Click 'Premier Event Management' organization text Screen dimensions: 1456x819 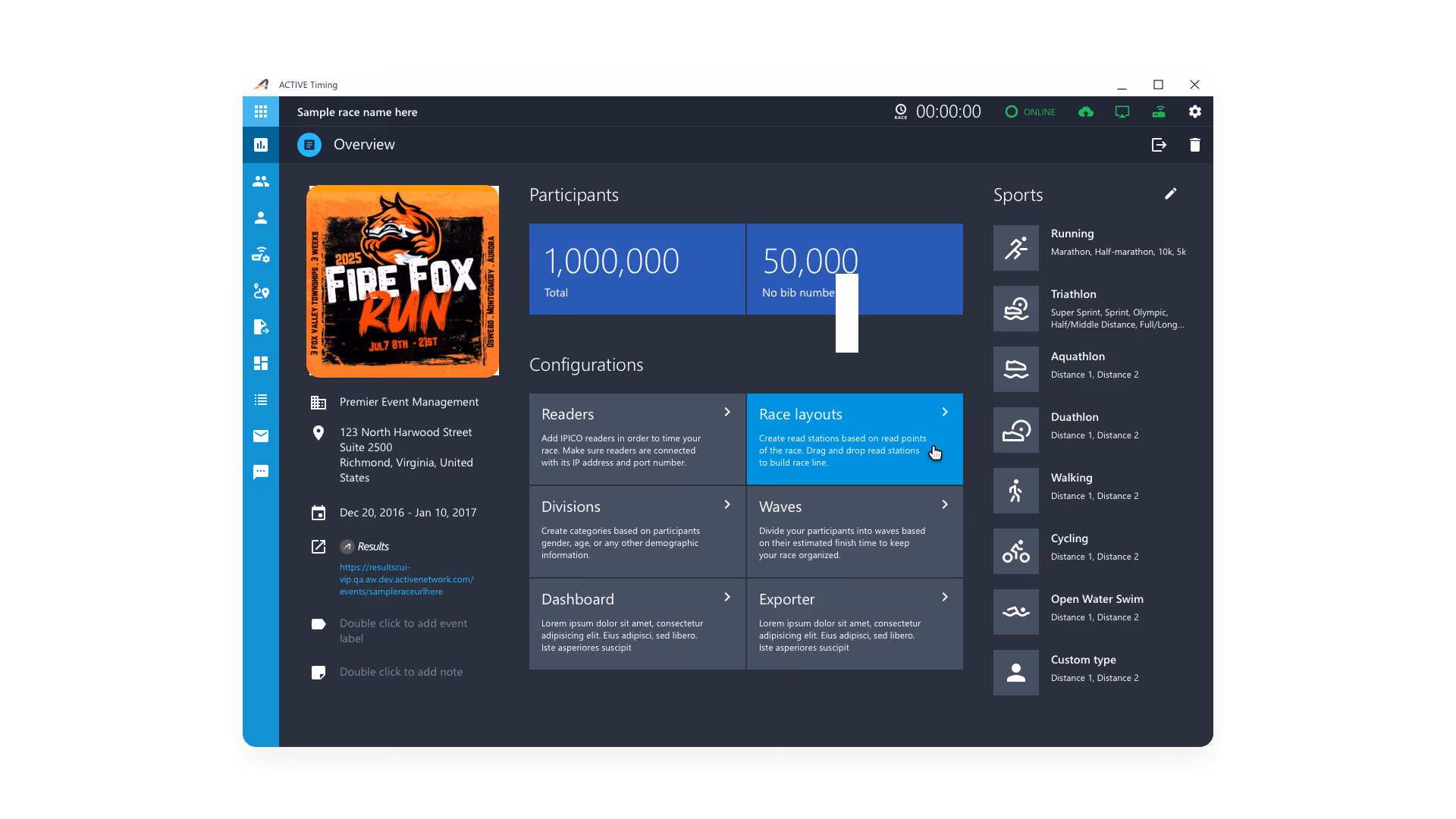(x=409, y=402)
